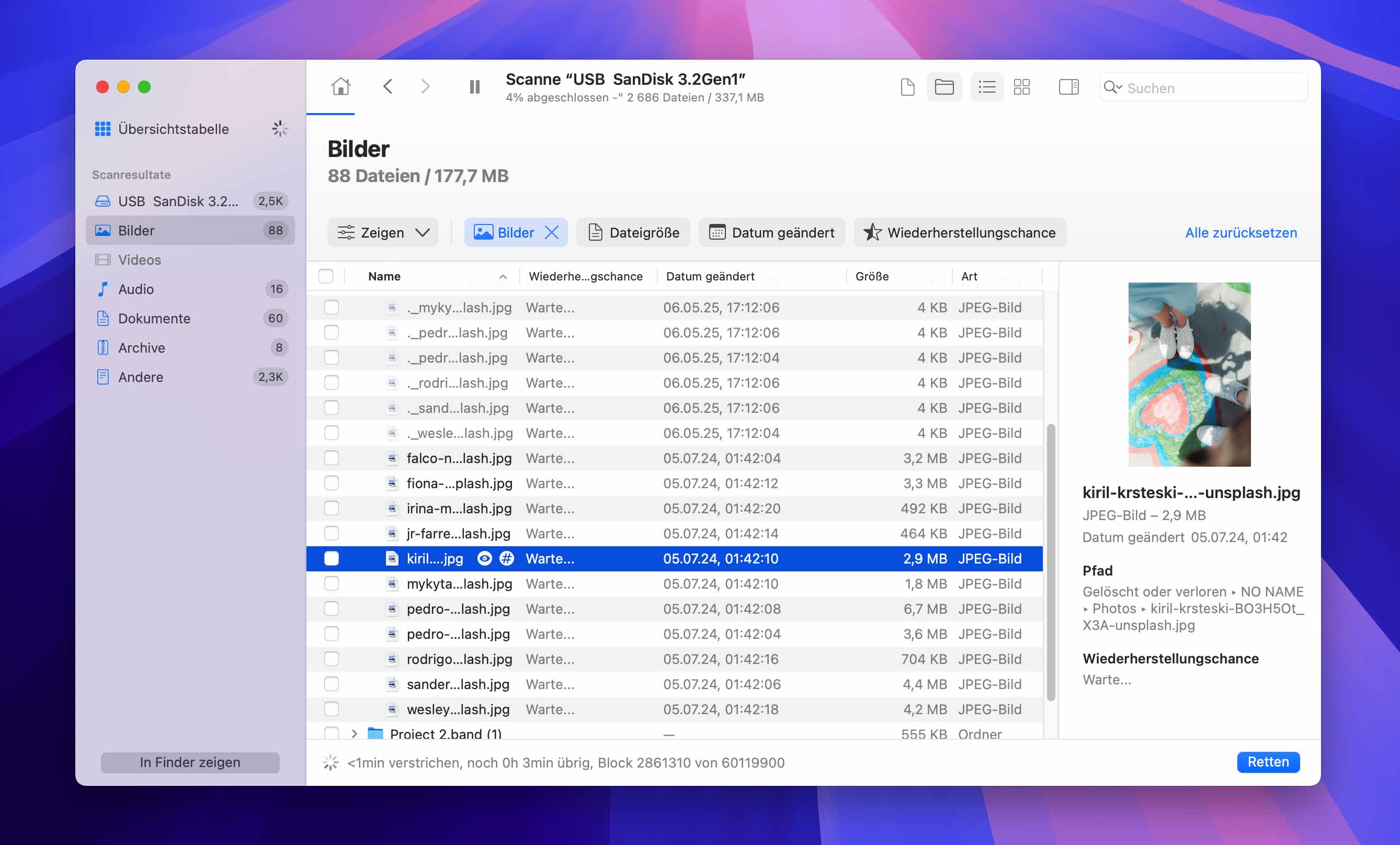Check the selected kiril....jpg checkbox
The image size is (1400, 845).
[x=331, y=558]
